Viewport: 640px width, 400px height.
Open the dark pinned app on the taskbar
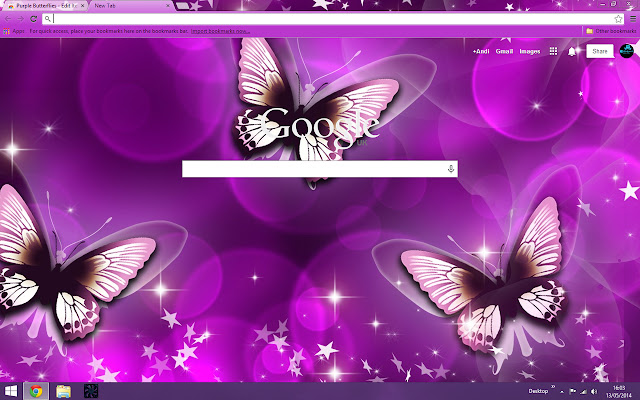click(x=91, y=391)
